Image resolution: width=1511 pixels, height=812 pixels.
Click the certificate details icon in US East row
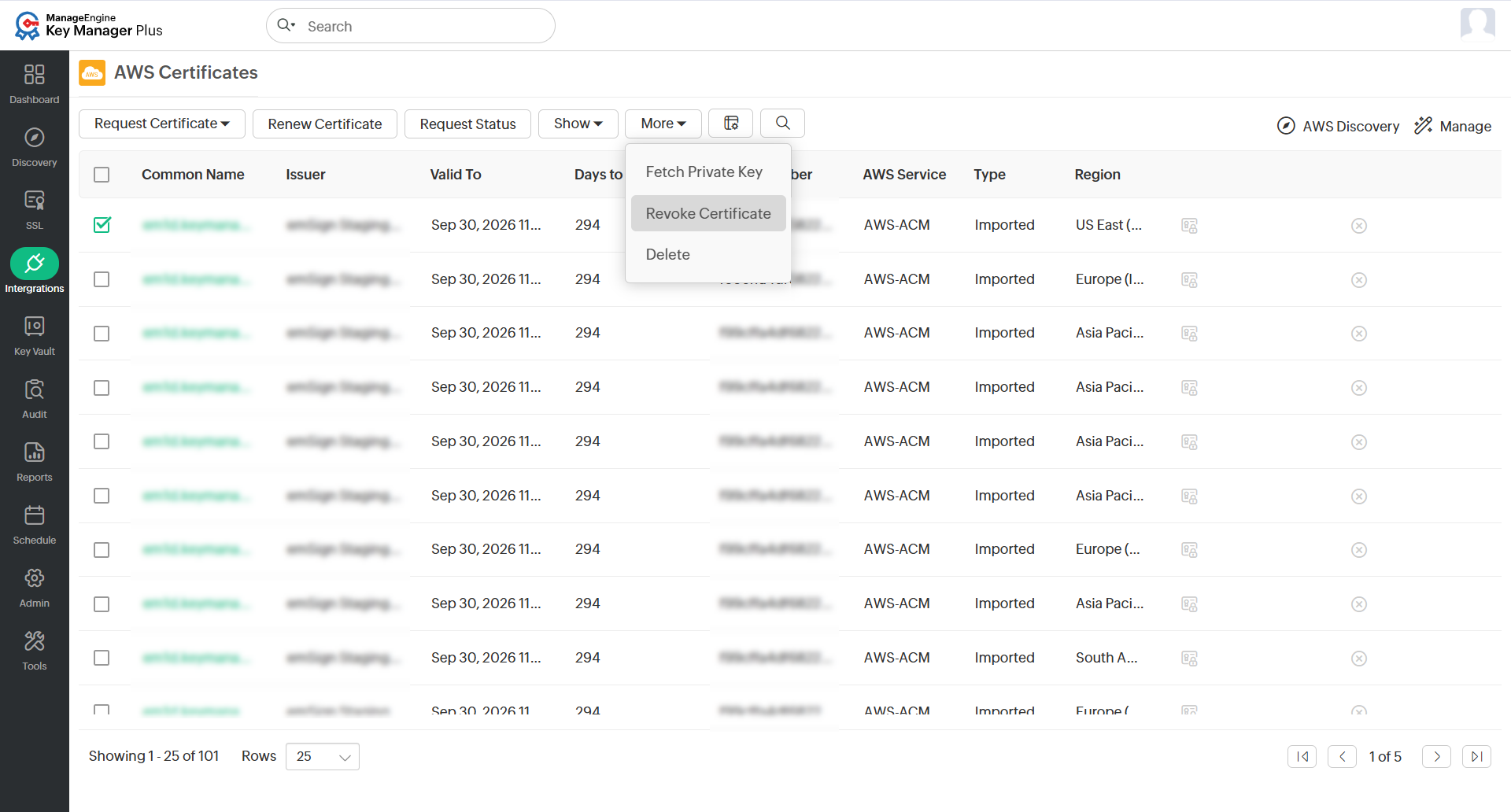(x=1189, y=226)
